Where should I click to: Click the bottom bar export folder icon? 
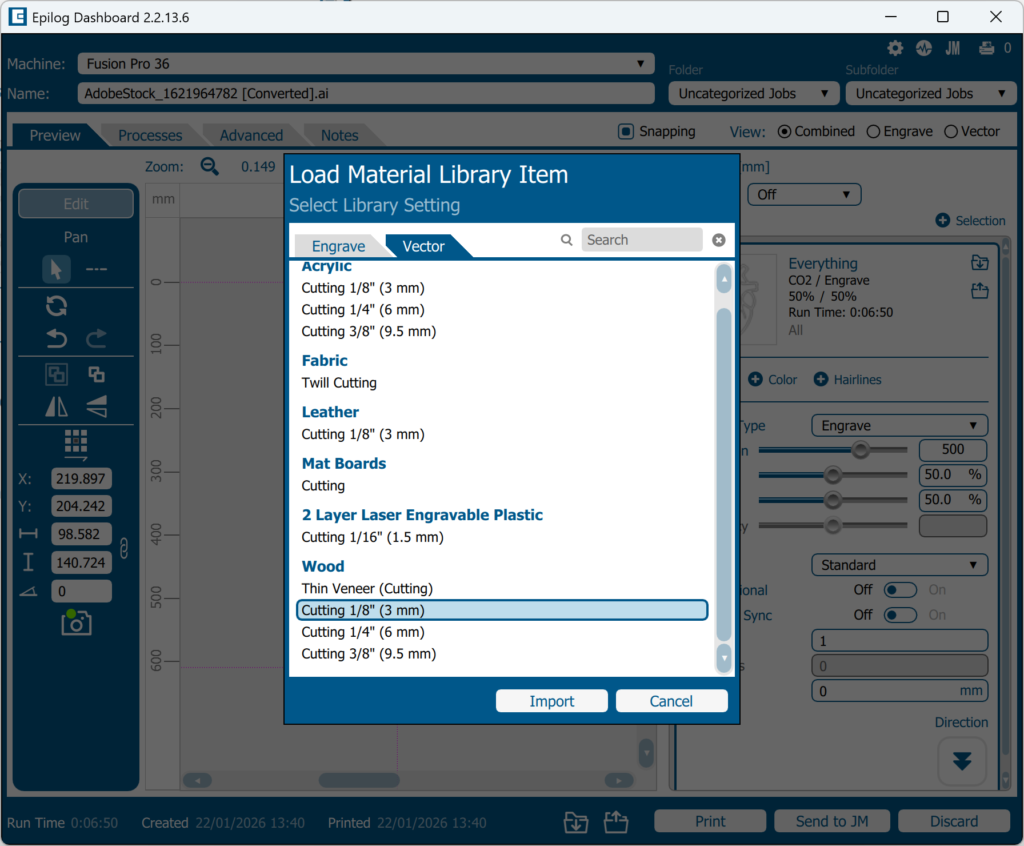(615, 822)
